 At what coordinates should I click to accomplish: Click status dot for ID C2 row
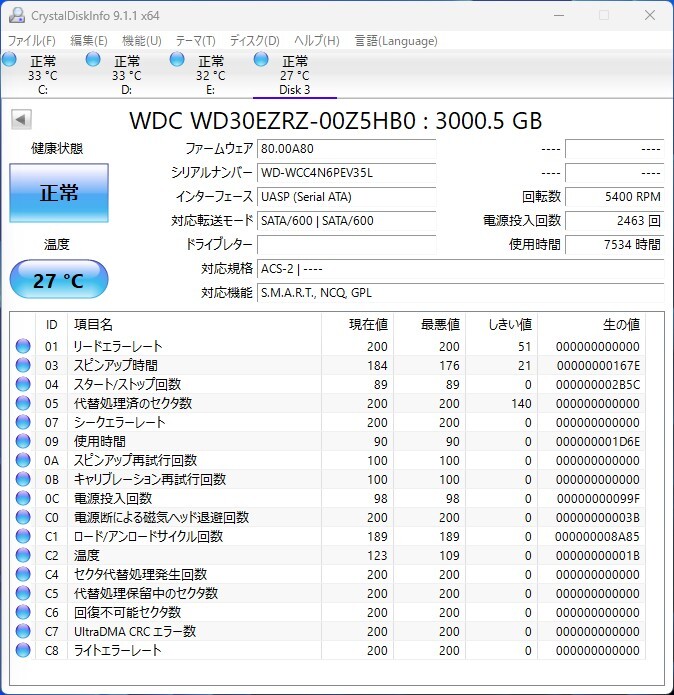coord(23,555)
